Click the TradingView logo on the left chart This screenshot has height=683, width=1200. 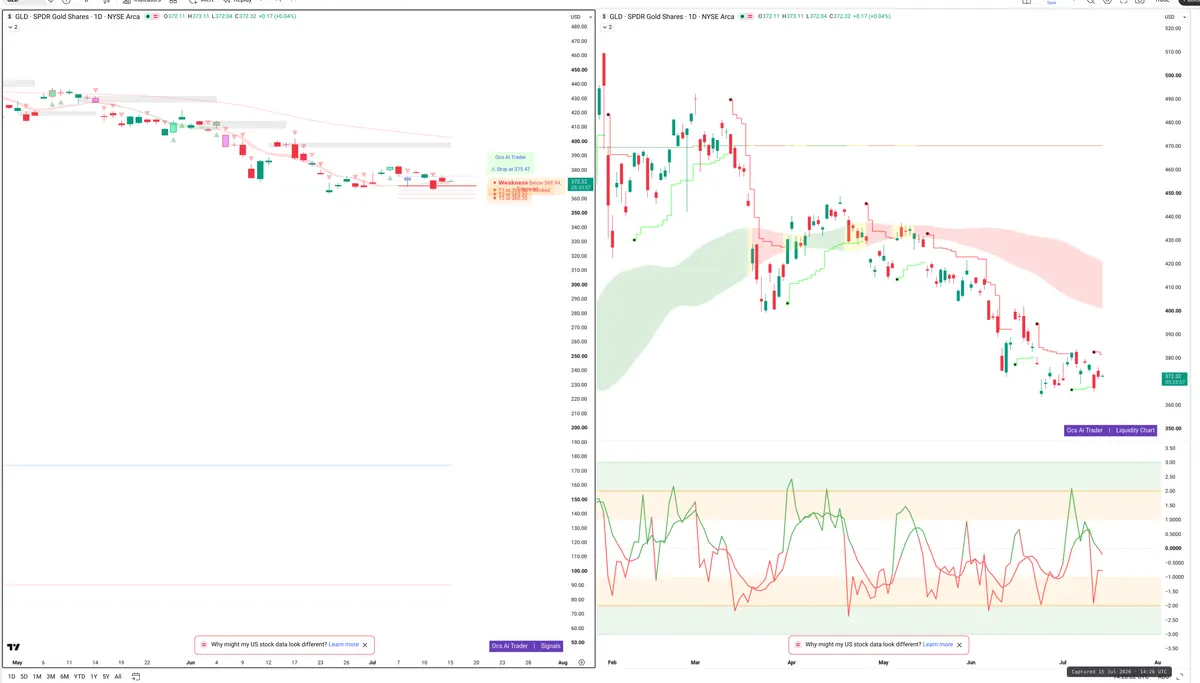pos(13,646)
